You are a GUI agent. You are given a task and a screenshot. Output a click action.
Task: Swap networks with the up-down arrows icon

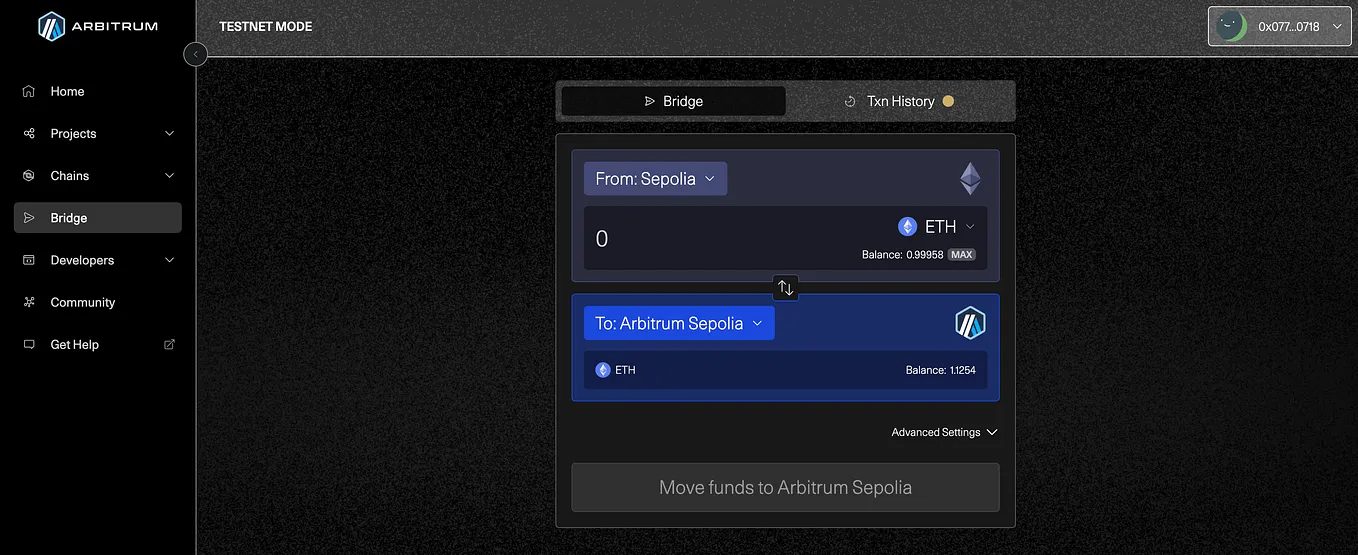click(786, 288)
